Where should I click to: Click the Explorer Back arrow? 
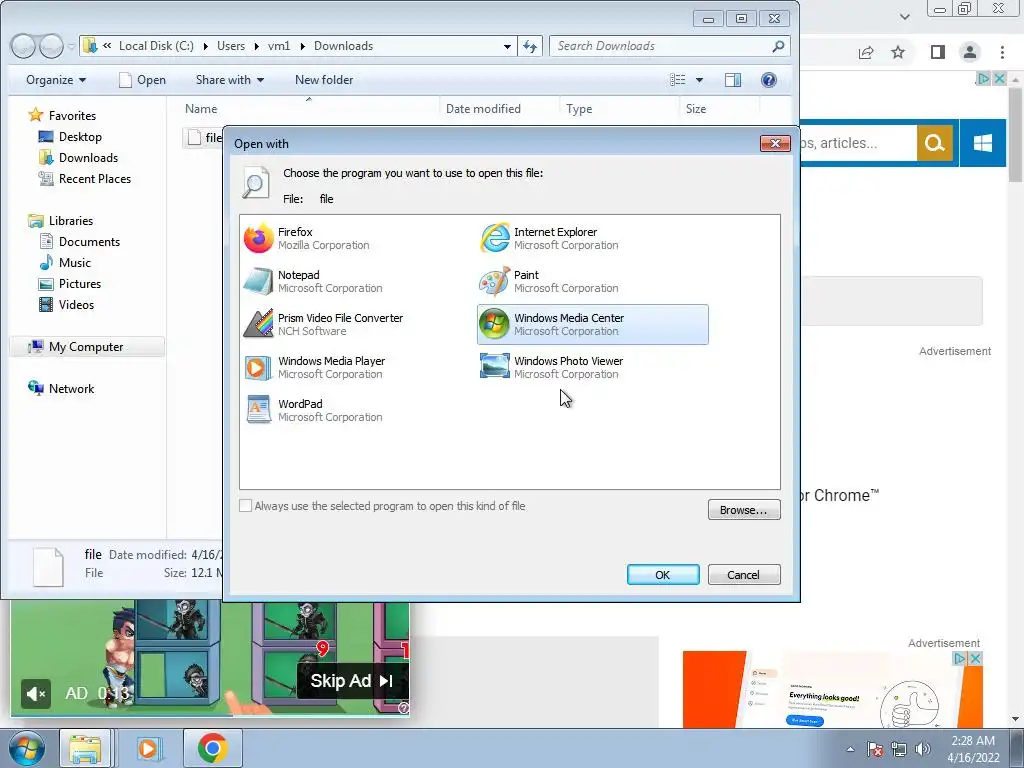(24, 46)
